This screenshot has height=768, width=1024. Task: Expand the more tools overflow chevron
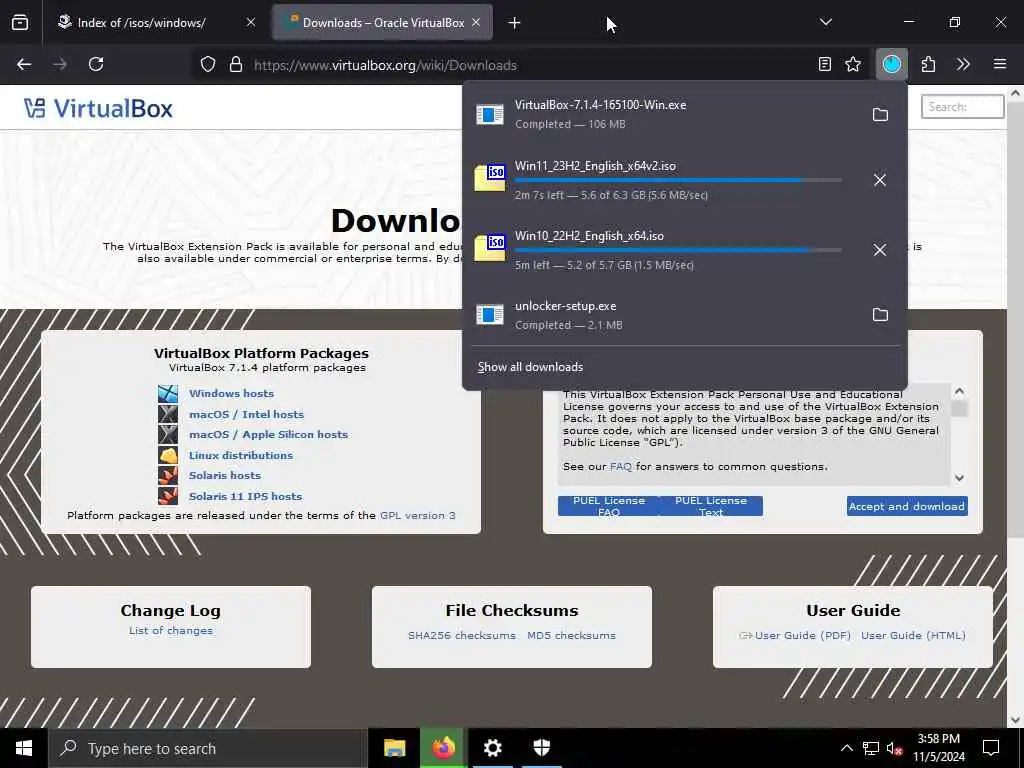pyautogui.click(x=963, y=64)
